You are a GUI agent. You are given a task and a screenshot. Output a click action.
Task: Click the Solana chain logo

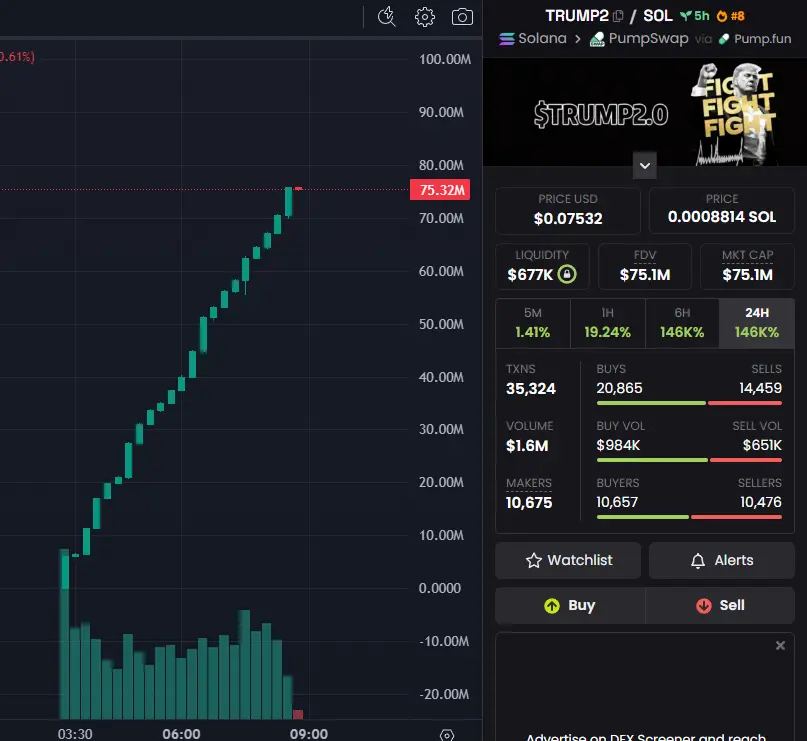pos(507,39)
